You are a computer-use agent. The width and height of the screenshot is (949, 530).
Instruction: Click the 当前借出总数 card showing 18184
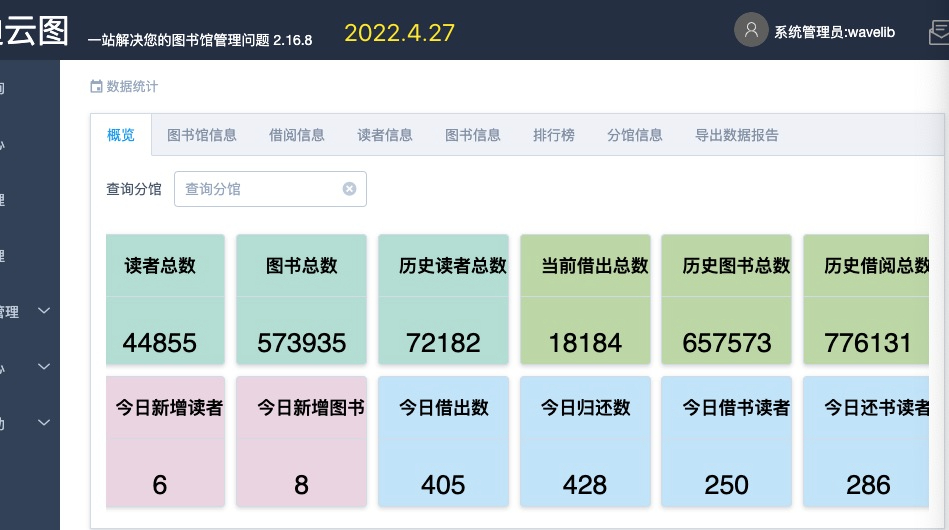585,299
